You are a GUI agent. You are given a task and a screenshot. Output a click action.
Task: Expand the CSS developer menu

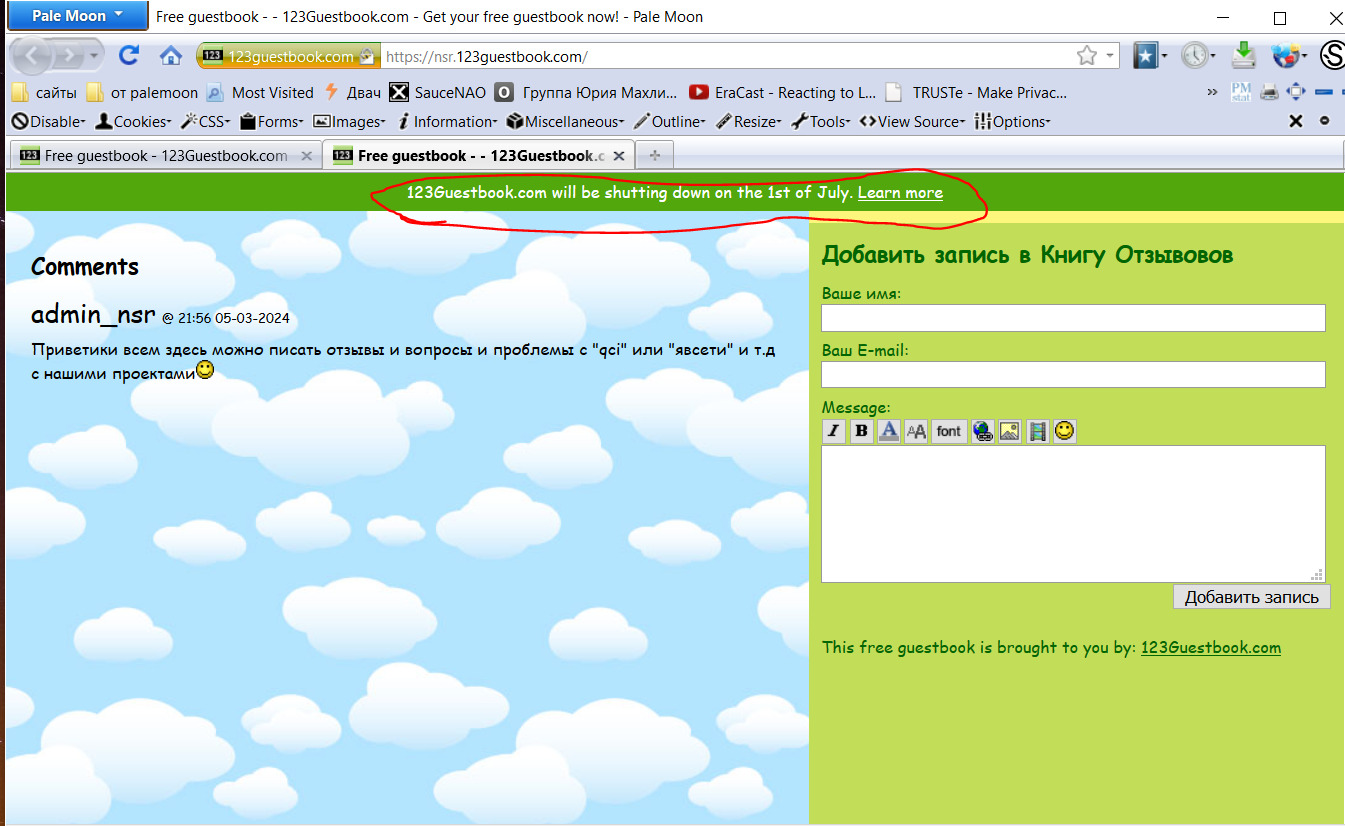point(205,121)
